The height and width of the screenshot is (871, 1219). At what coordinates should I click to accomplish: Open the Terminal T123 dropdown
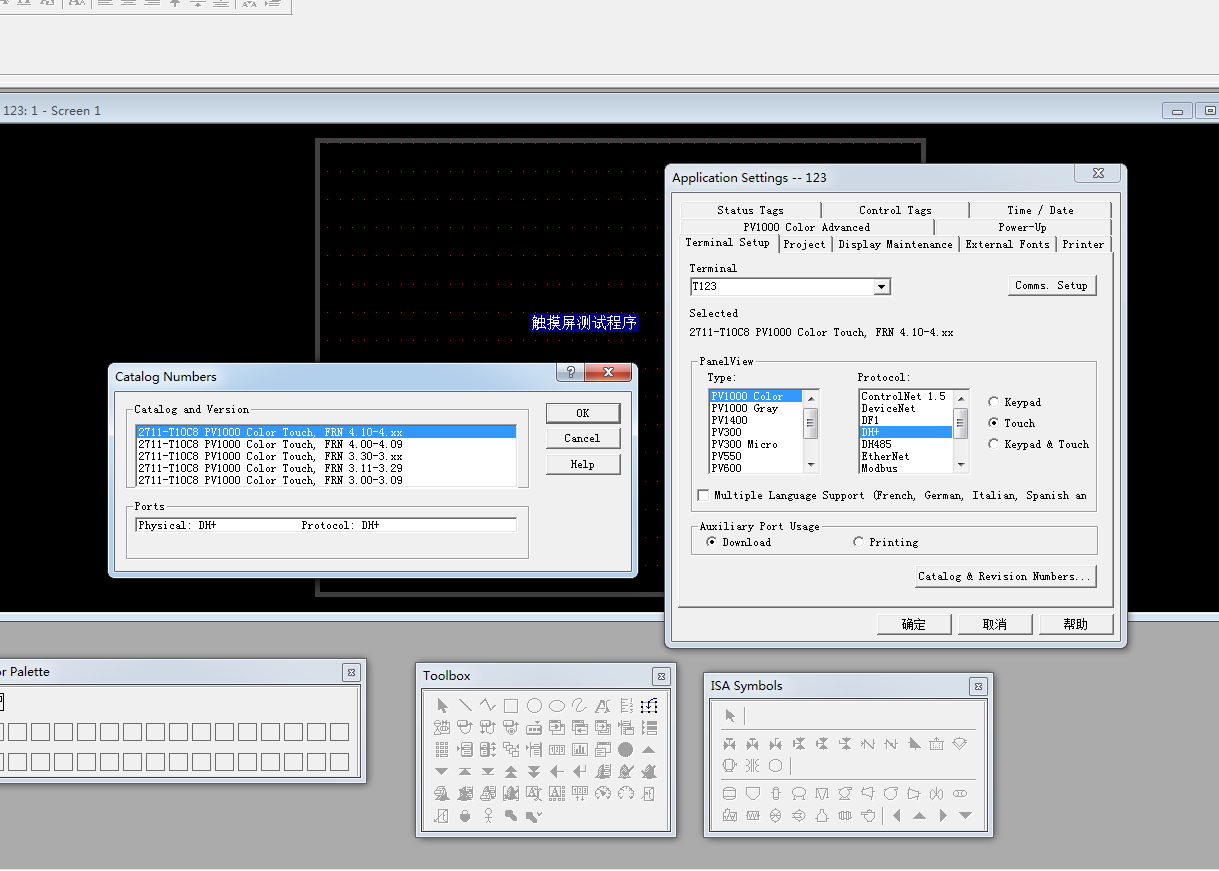(881, 287)
